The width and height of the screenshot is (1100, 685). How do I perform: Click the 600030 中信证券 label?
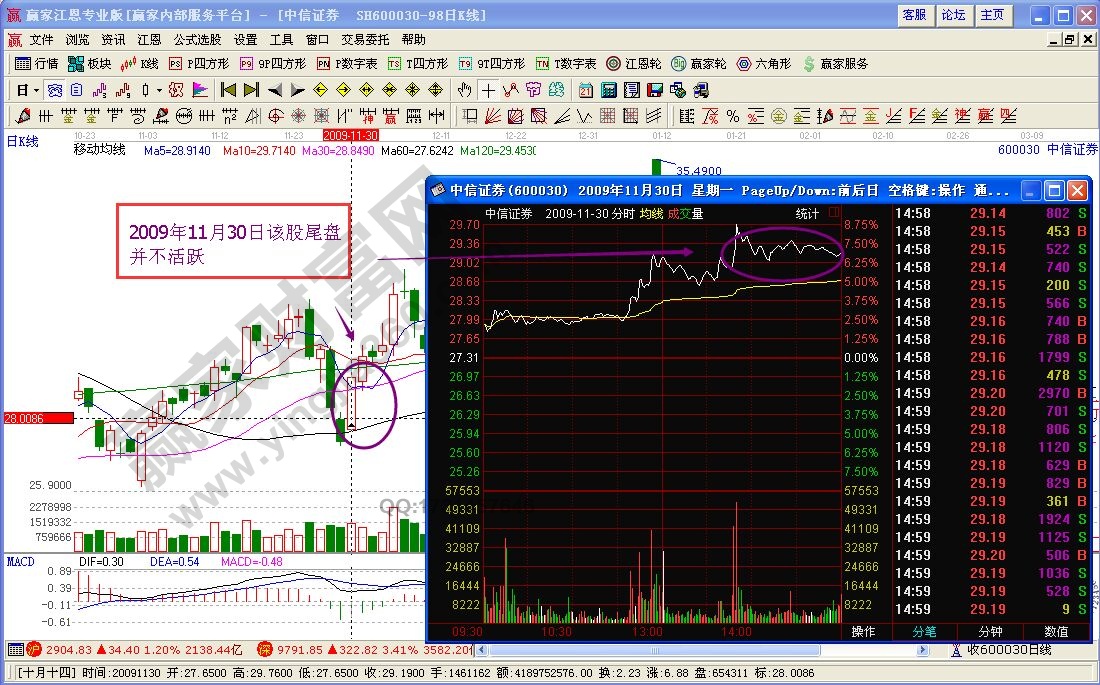point(1047,149)
